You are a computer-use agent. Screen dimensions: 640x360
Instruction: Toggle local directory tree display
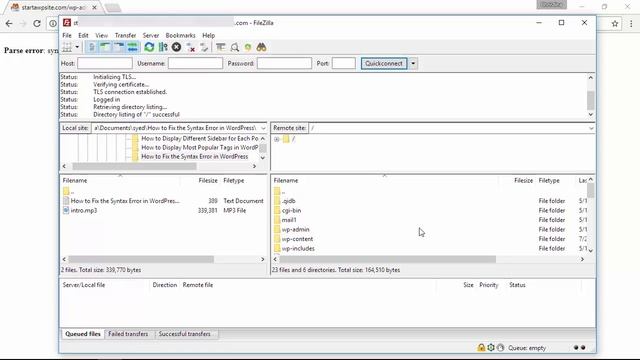(105, 47)
